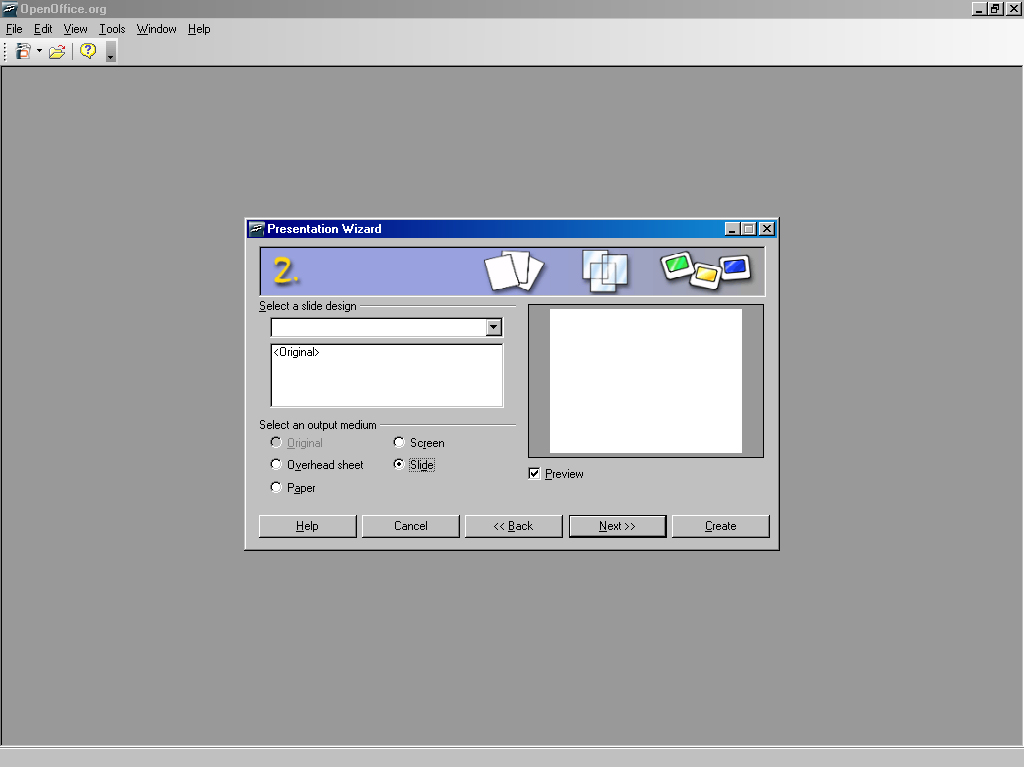The image size is (1024, 768).
Task: Click the Presentation Wizard title bar icon
Action: tap(256, 229)
